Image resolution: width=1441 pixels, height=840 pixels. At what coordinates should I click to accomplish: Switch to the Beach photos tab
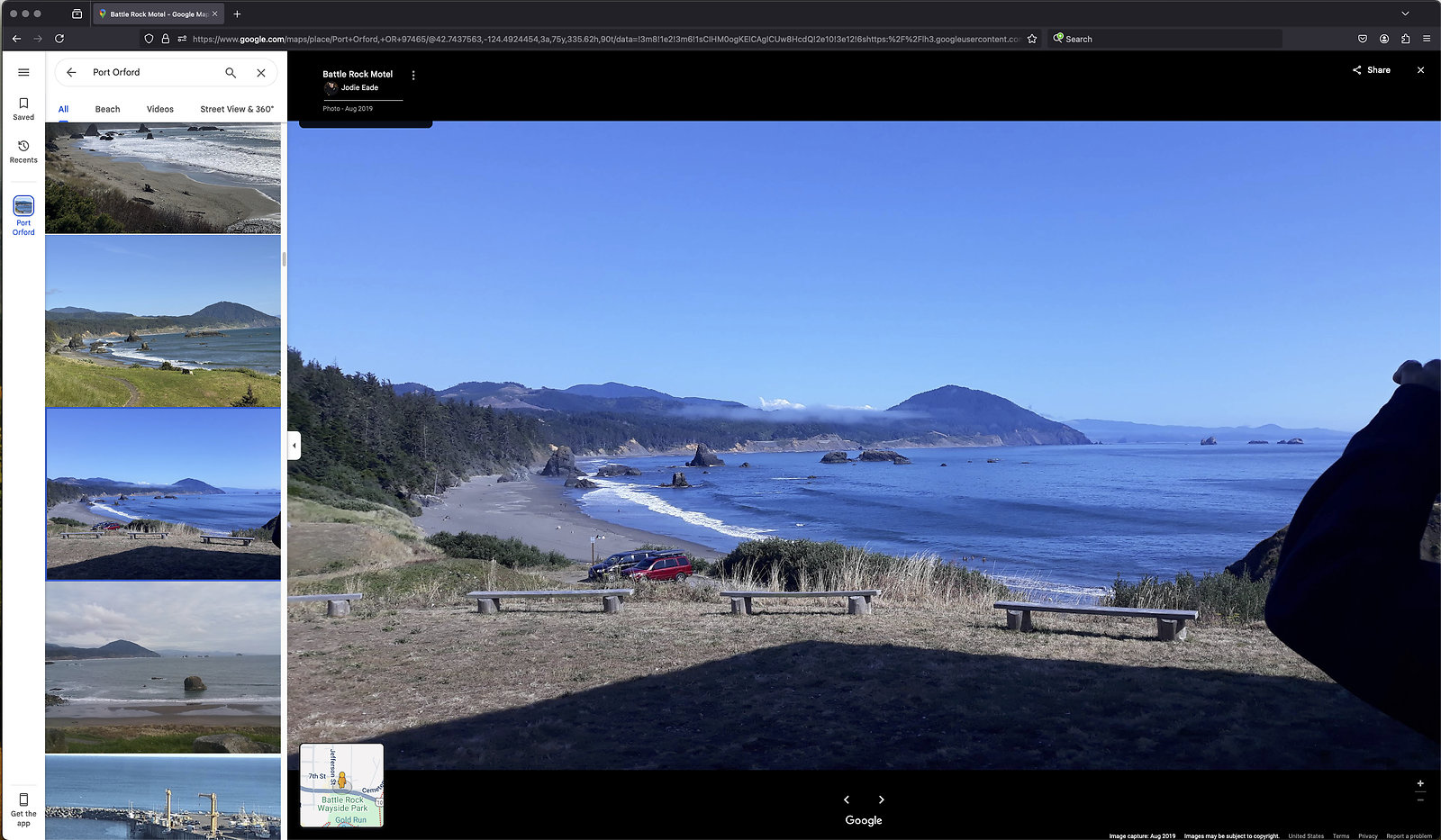tap(107, 109)
